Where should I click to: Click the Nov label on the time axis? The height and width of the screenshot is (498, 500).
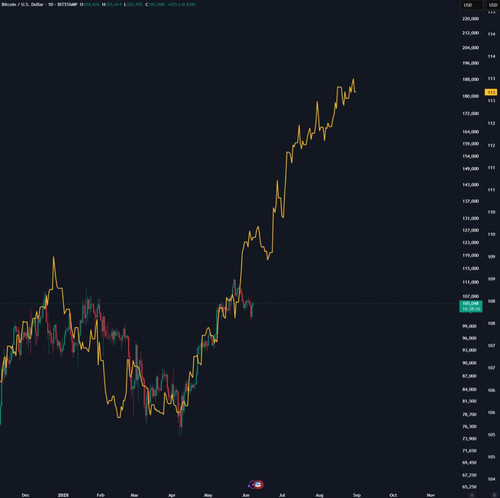pos(431,495)
